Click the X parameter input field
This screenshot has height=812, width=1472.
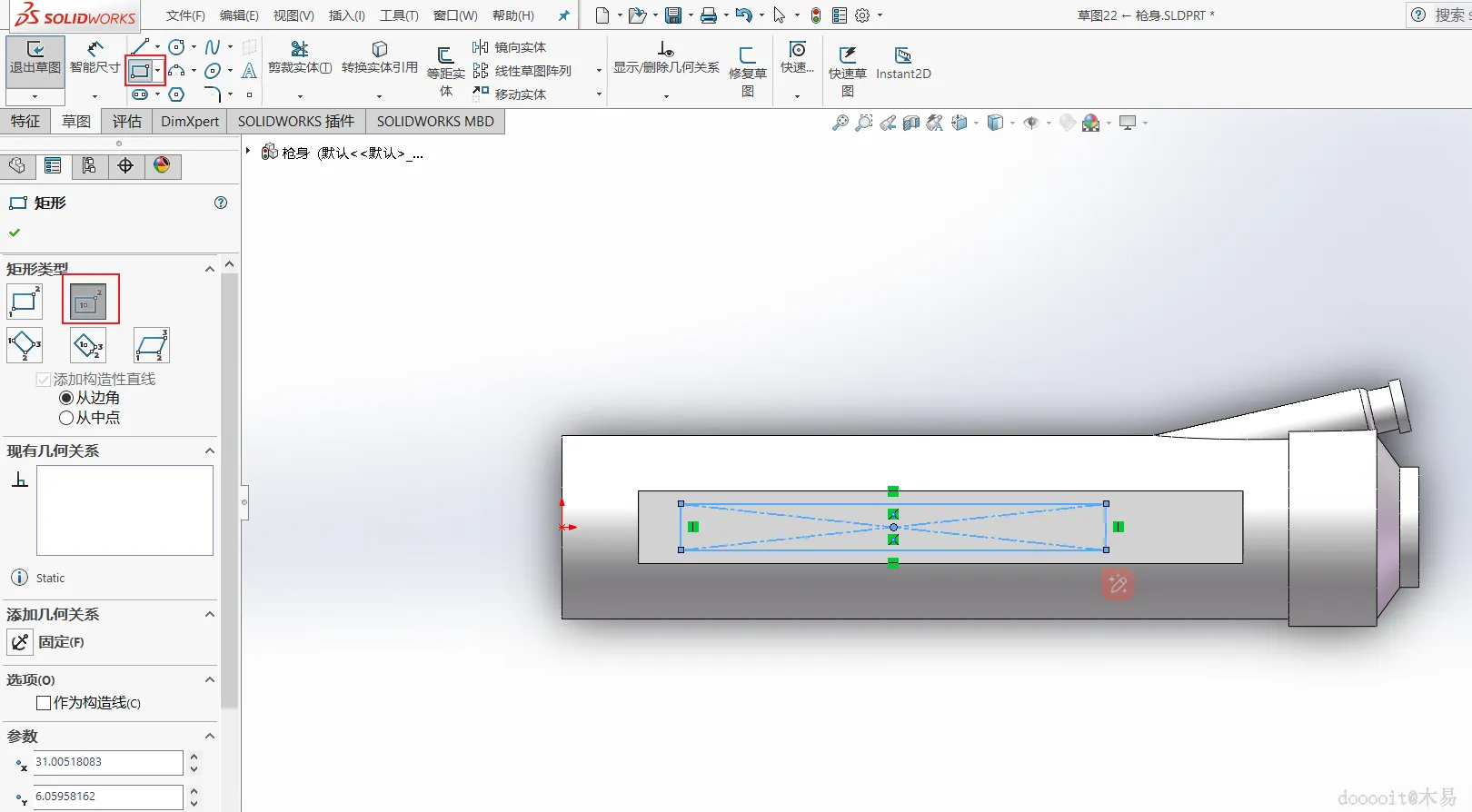108,763
